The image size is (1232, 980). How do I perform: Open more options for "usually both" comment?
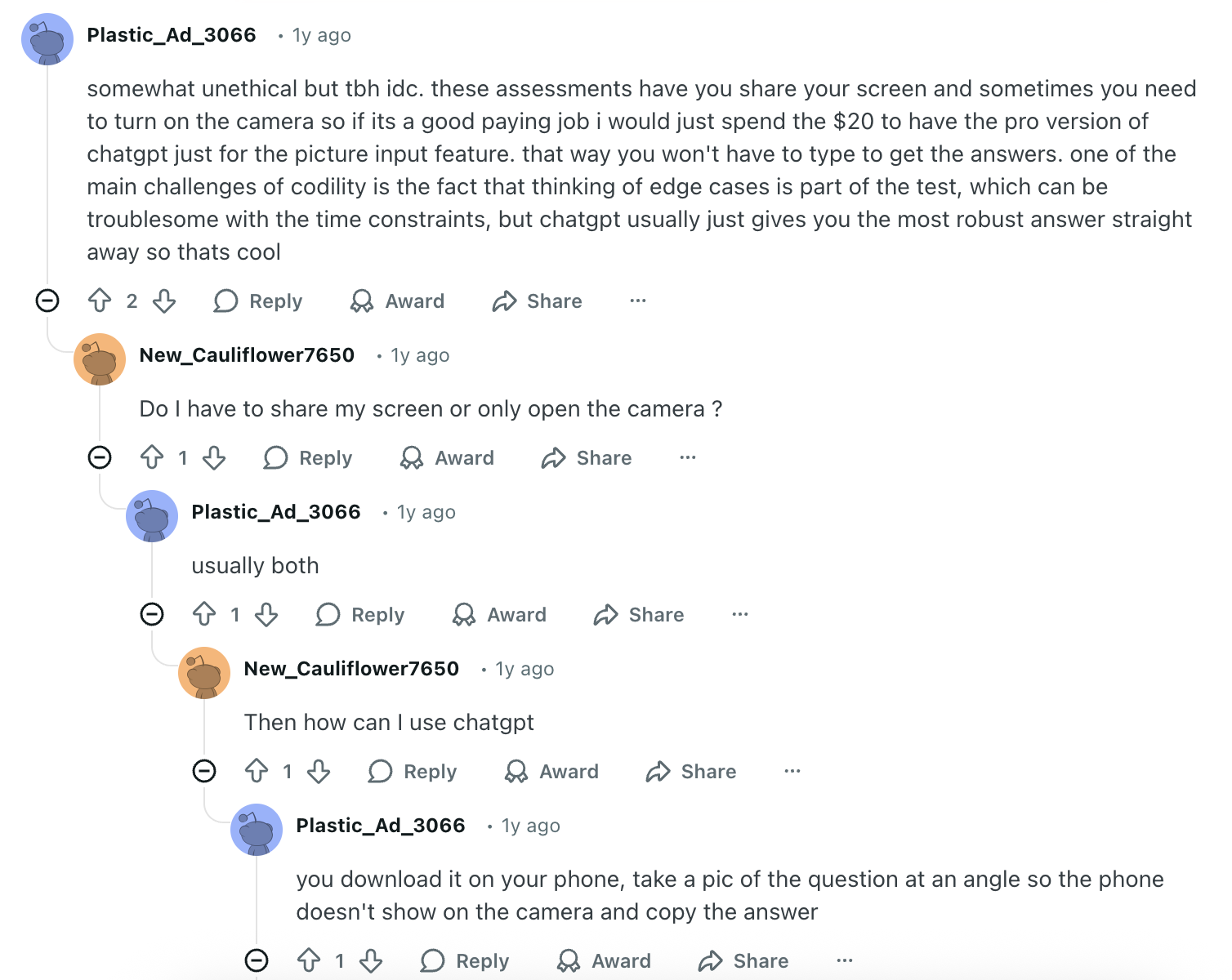coord(740,614)
